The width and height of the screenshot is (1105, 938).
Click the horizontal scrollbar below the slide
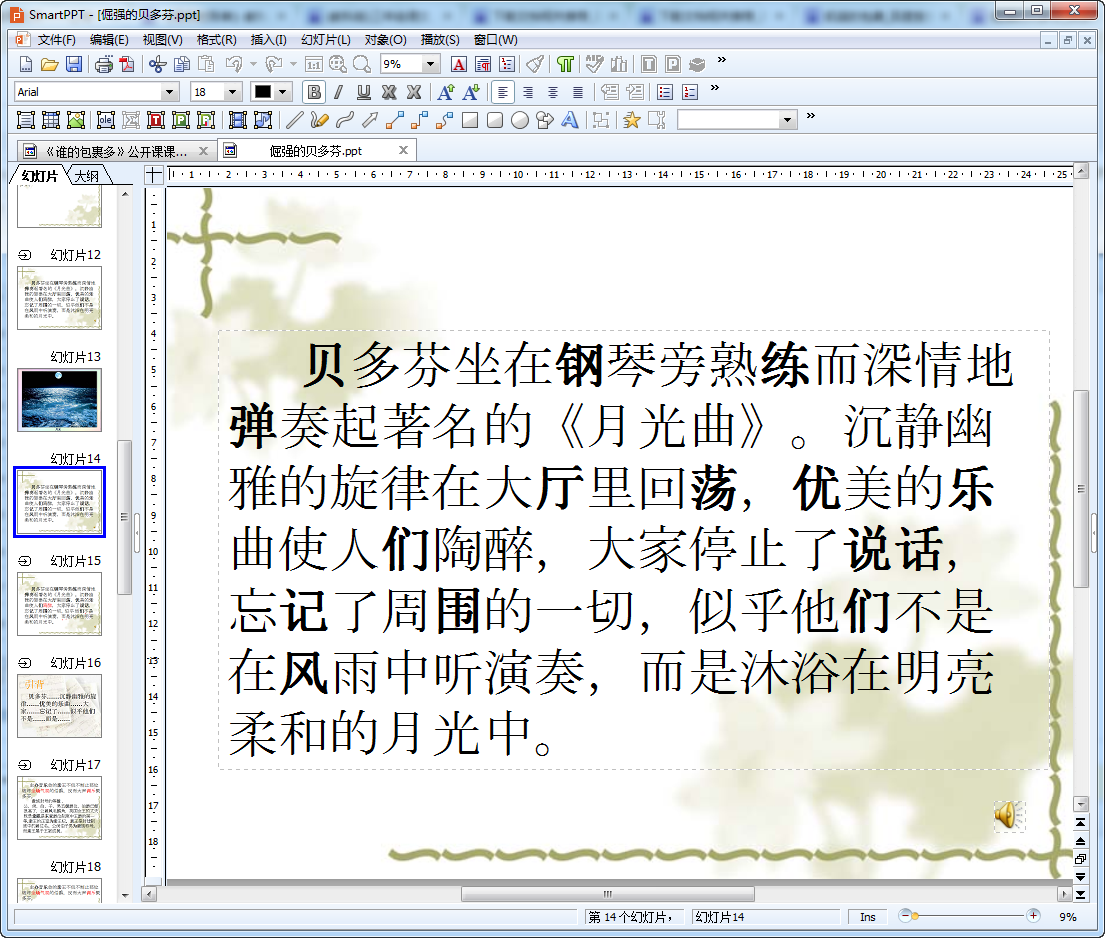pyautogui.click(x=607, y=894)
